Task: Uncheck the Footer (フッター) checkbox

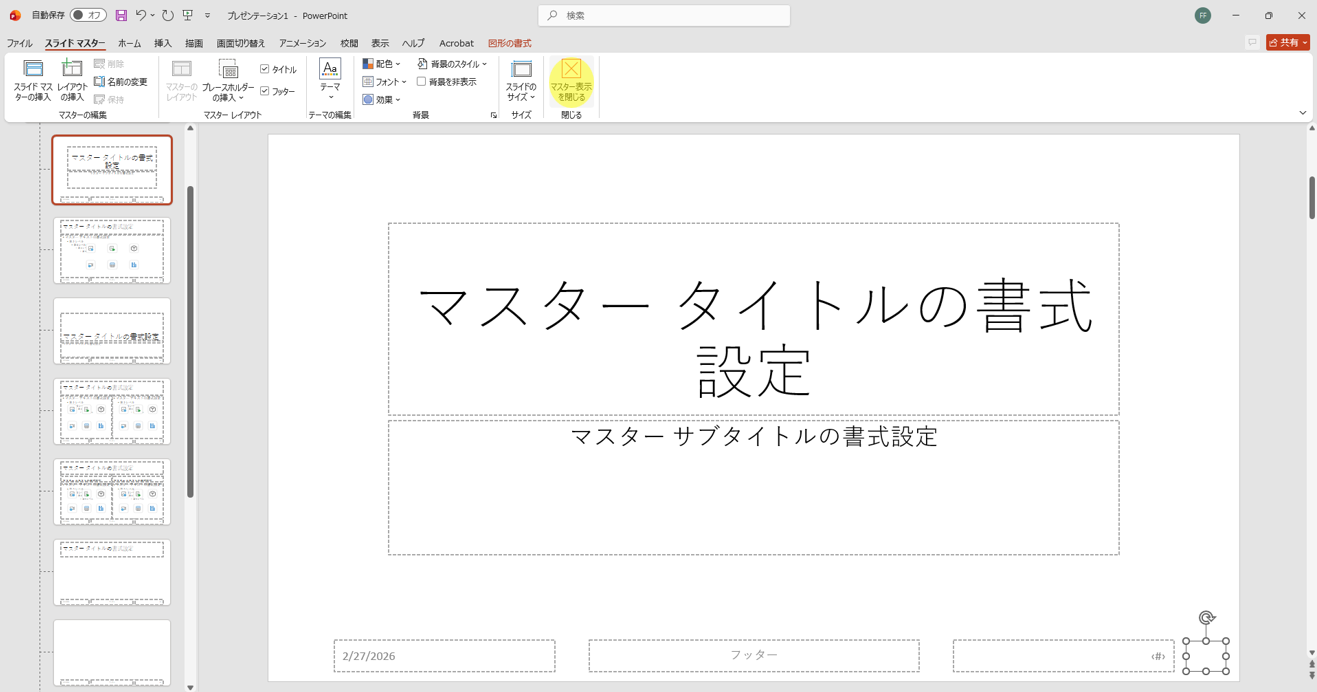Action: point(265,91)
